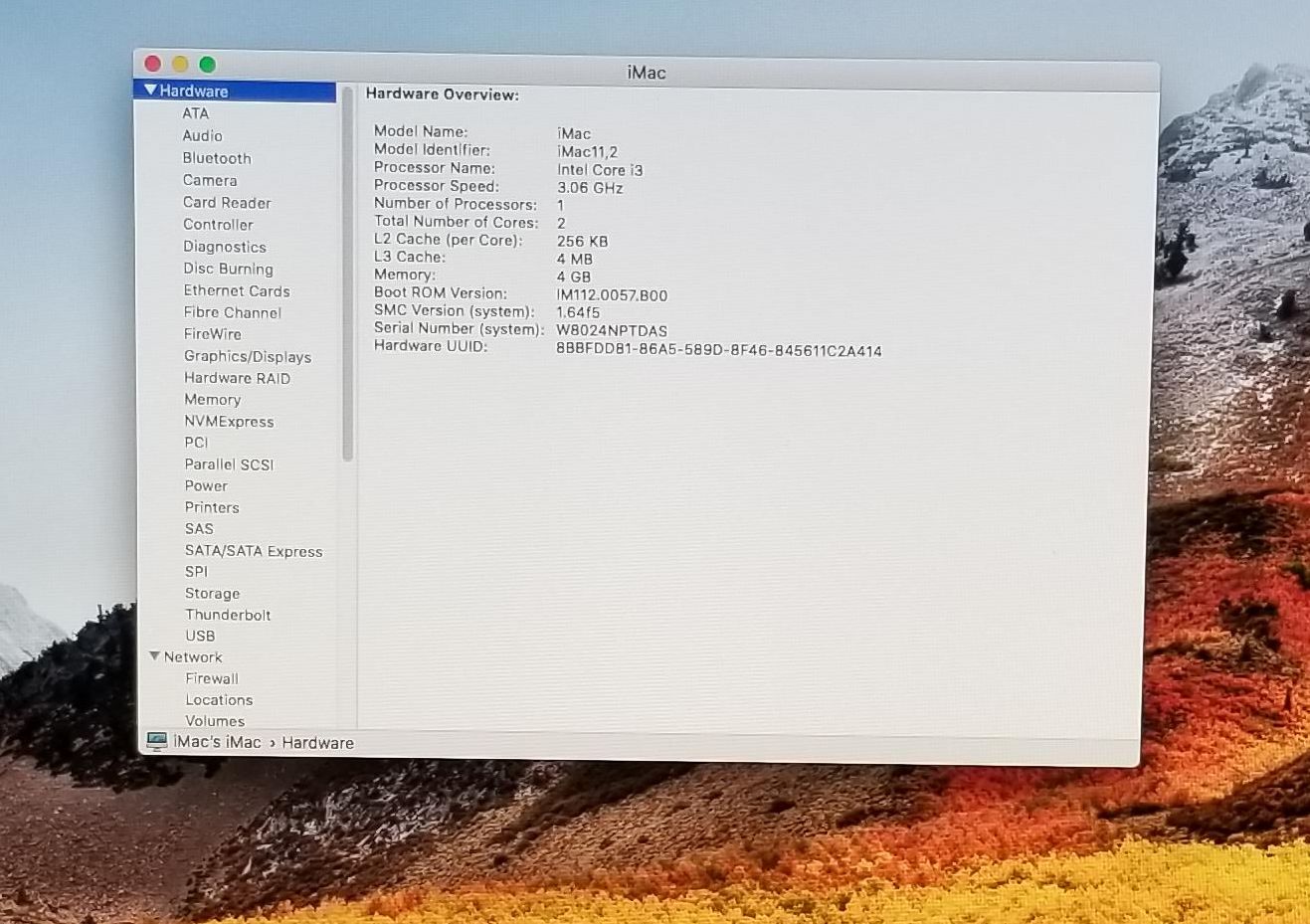
Task: Click iMac's iMac in path bar
Action: [217, 742]
